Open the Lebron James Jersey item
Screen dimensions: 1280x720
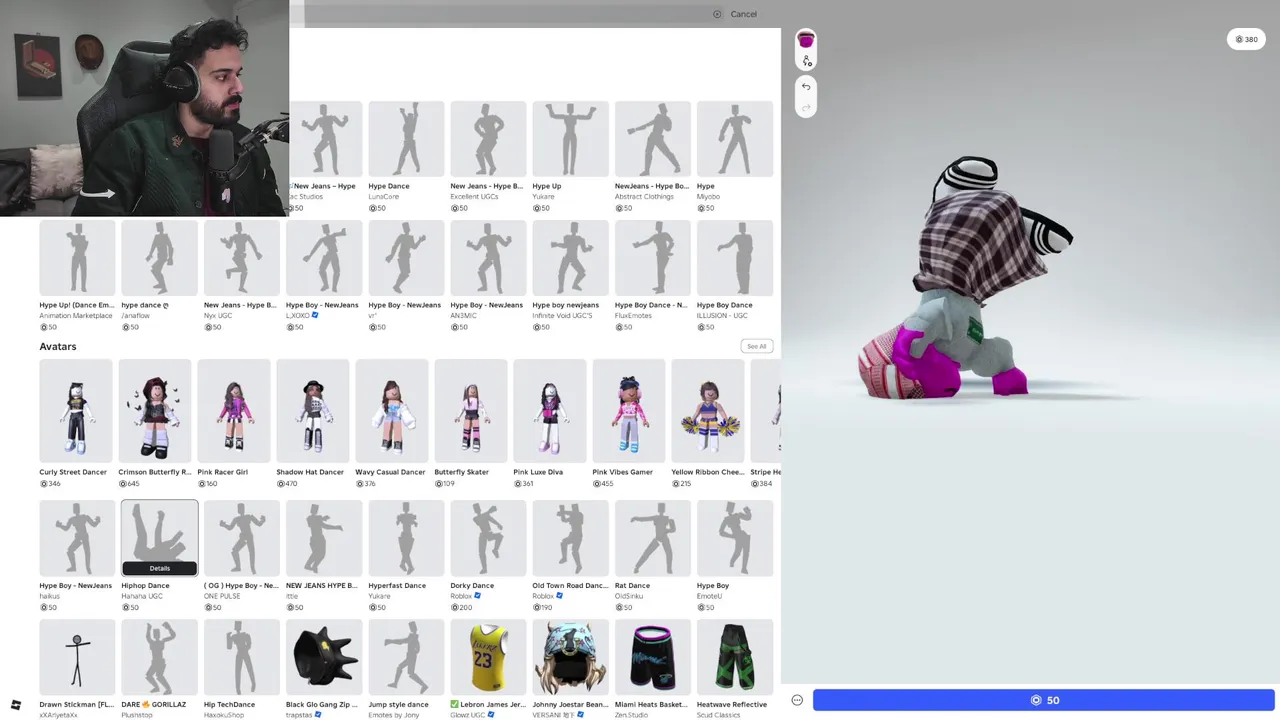(488, 669)
